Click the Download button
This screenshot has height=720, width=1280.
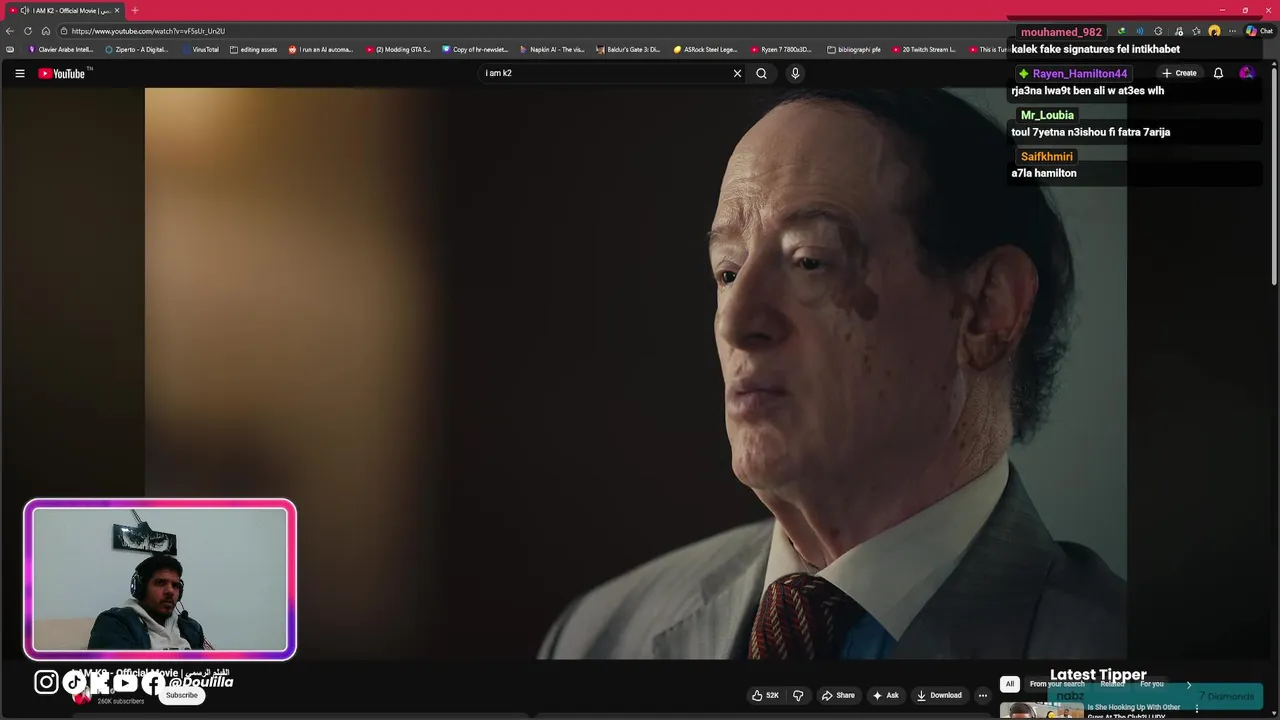(x=939, y=695)
